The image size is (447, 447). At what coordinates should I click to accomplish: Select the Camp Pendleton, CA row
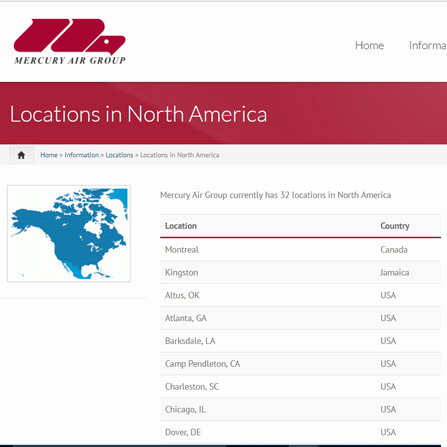pyautogui.click(x=300, y=364)
